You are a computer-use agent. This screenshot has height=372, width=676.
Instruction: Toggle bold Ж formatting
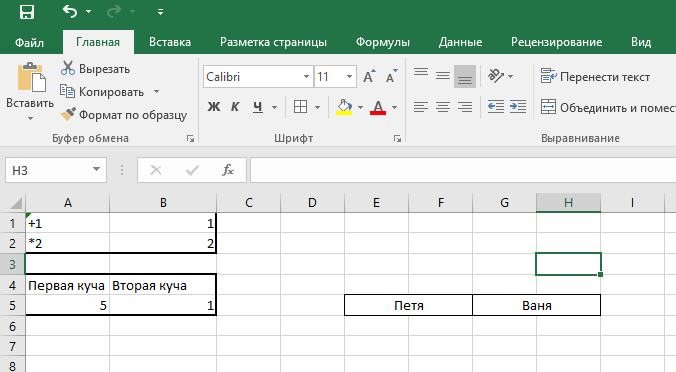click(214, 106)
